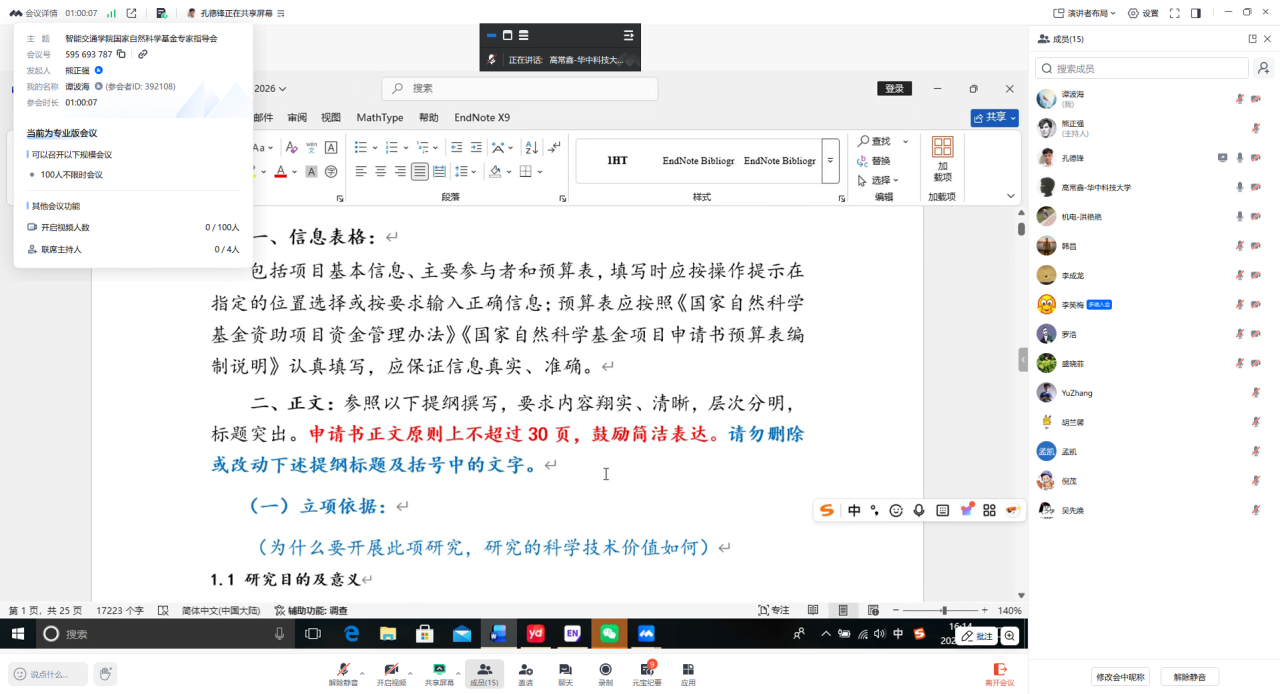1280x694 pixels.
Task: Adjust the Word zoom slider
Action: [944, 610]
